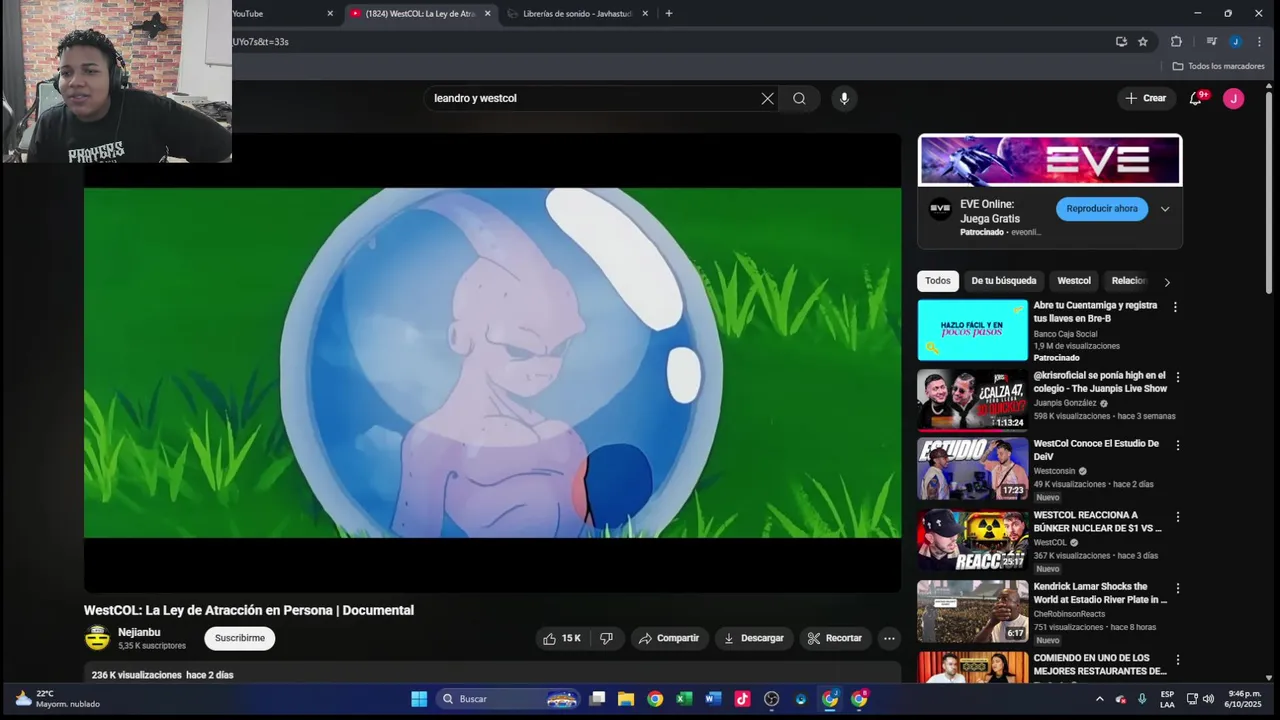Open the WestCol Conoce El Estudio thumbnail

tap(973, 469)
